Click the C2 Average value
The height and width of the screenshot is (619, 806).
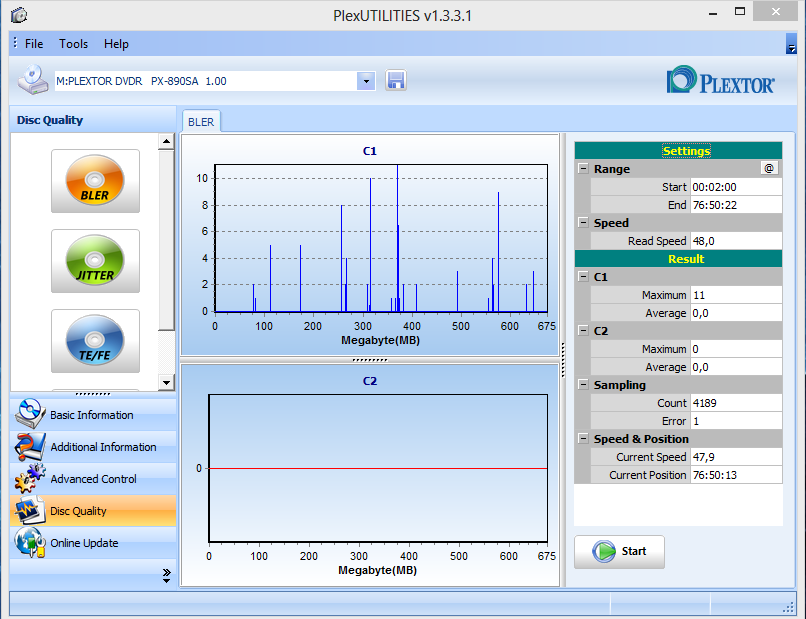tap(736, 367)
